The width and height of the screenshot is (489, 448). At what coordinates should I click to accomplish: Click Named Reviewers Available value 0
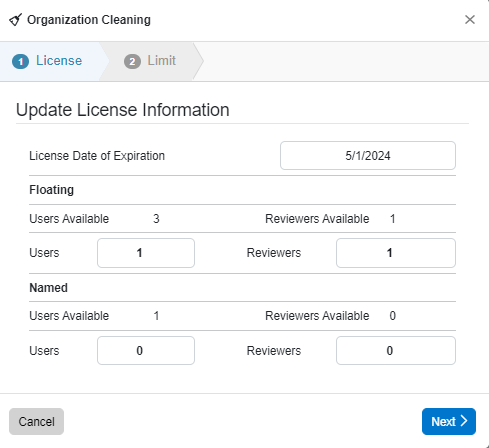pos(393,316)
